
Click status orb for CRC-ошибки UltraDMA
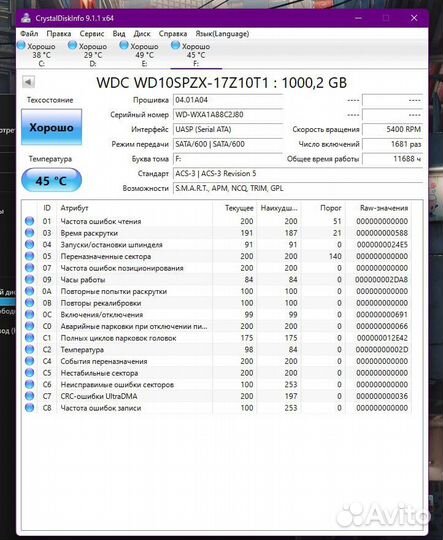[x=30, y=396]
